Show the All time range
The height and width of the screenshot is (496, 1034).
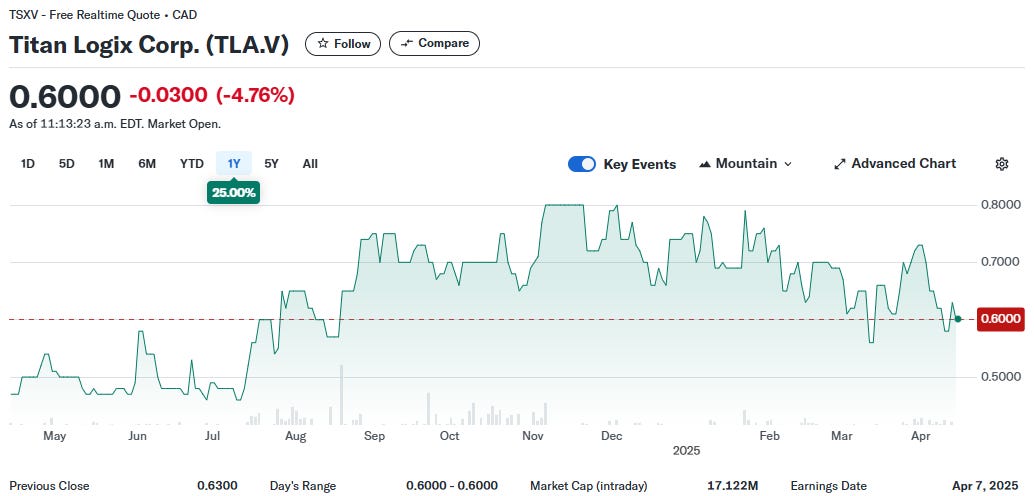tap(310, 164)
